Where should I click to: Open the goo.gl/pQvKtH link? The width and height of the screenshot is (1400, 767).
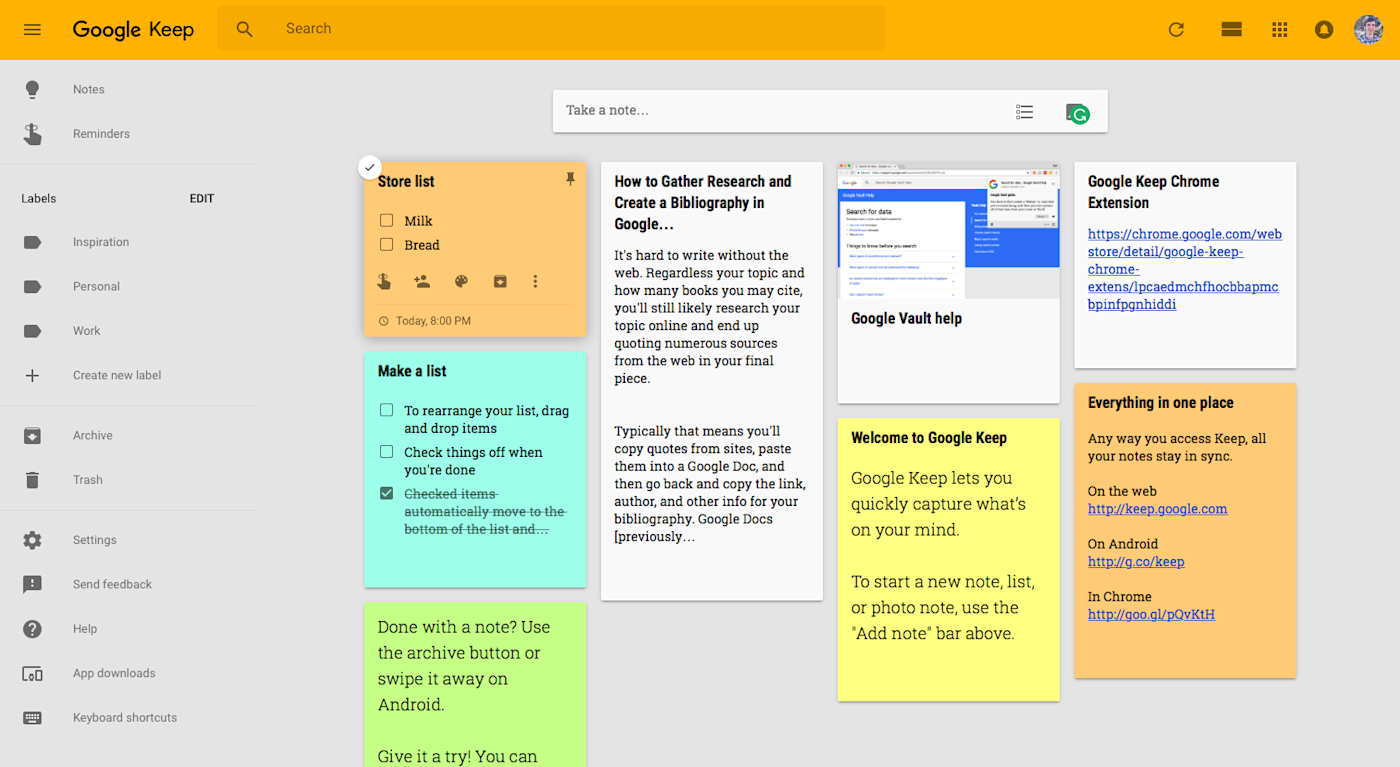tap(1151, 614)
